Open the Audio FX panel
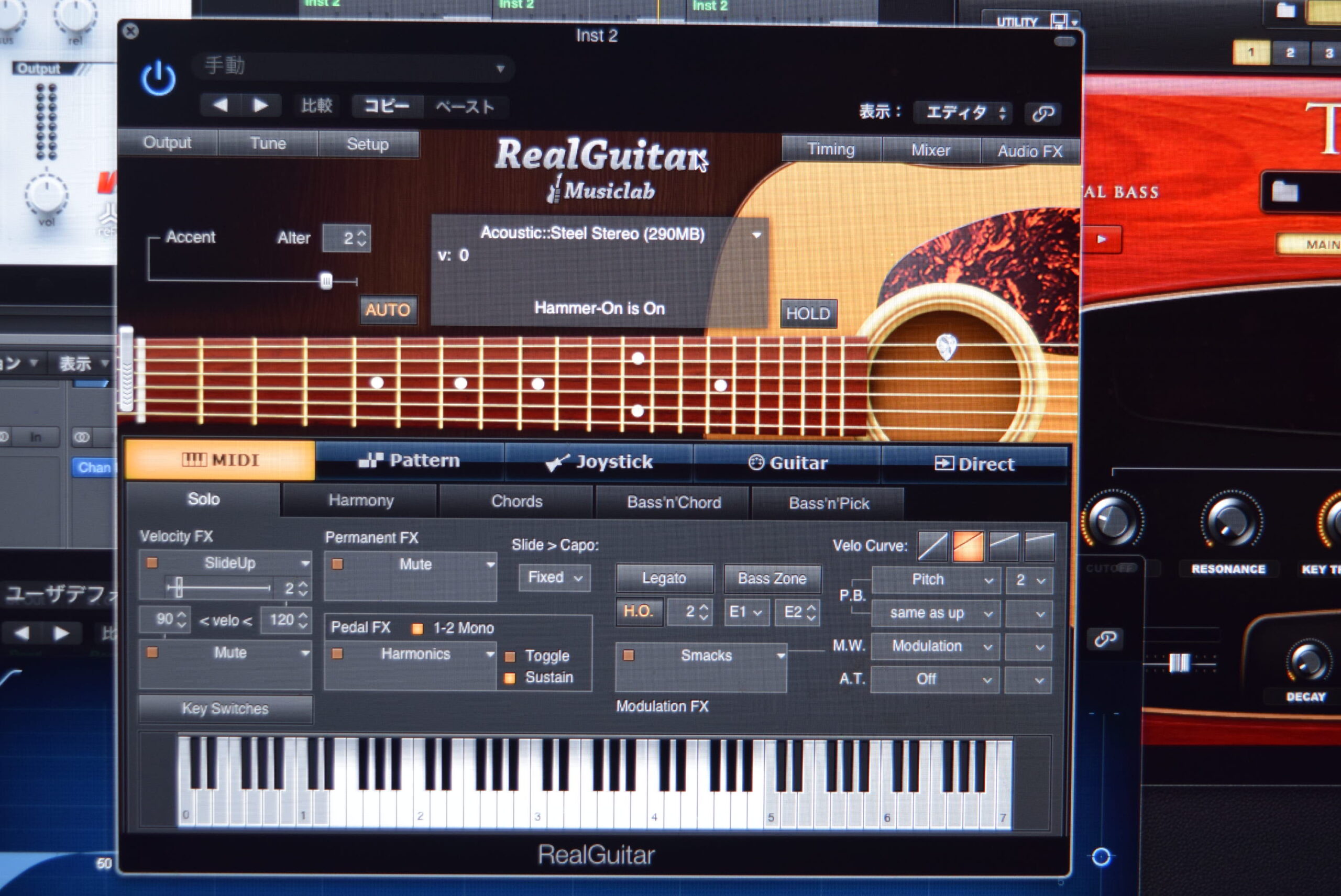 pyautogui.click(x=1030, y=151)
